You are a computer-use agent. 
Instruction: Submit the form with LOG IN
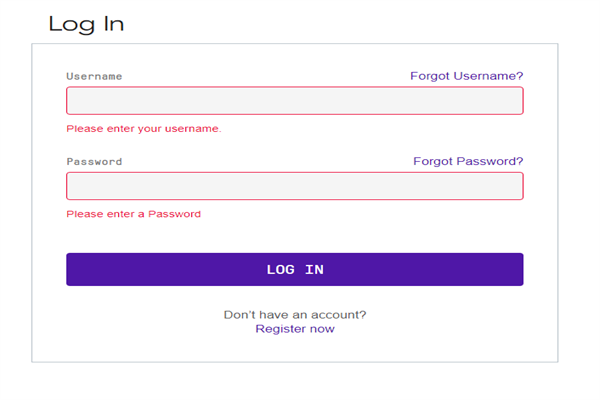point(294,270)
